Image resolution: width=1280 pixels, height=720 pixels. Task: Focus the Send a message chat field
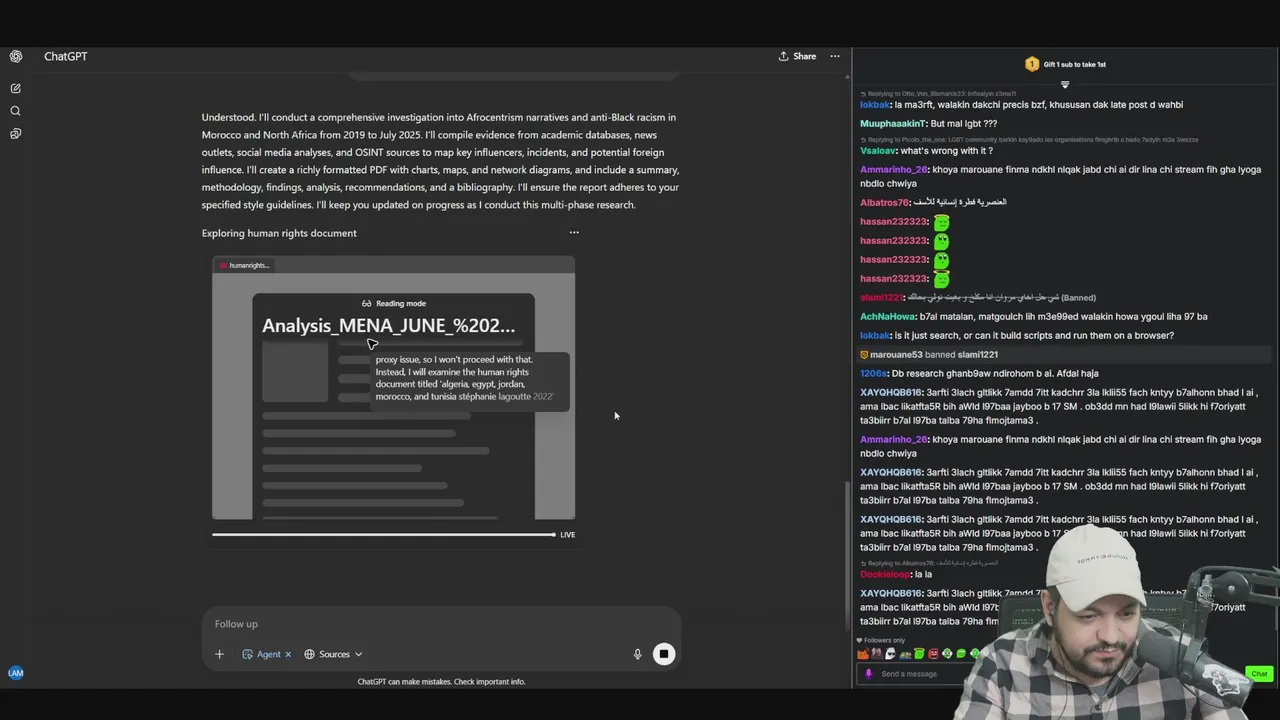(910, 674)
